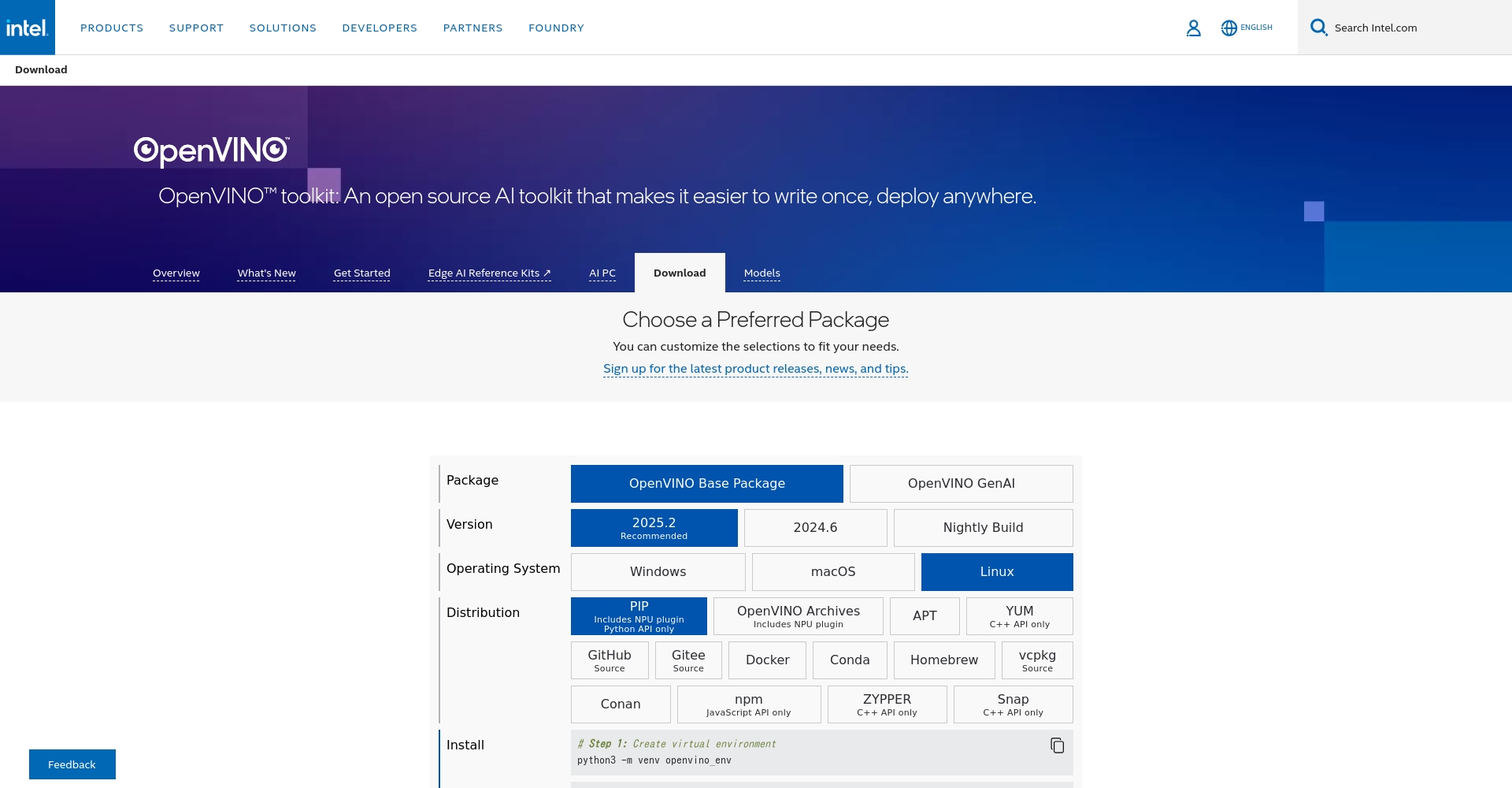The width and height of the screenshot is (1512, 788).
Task: Open the Feedback button
Action: pyautogui.click(x=72, y=764)
